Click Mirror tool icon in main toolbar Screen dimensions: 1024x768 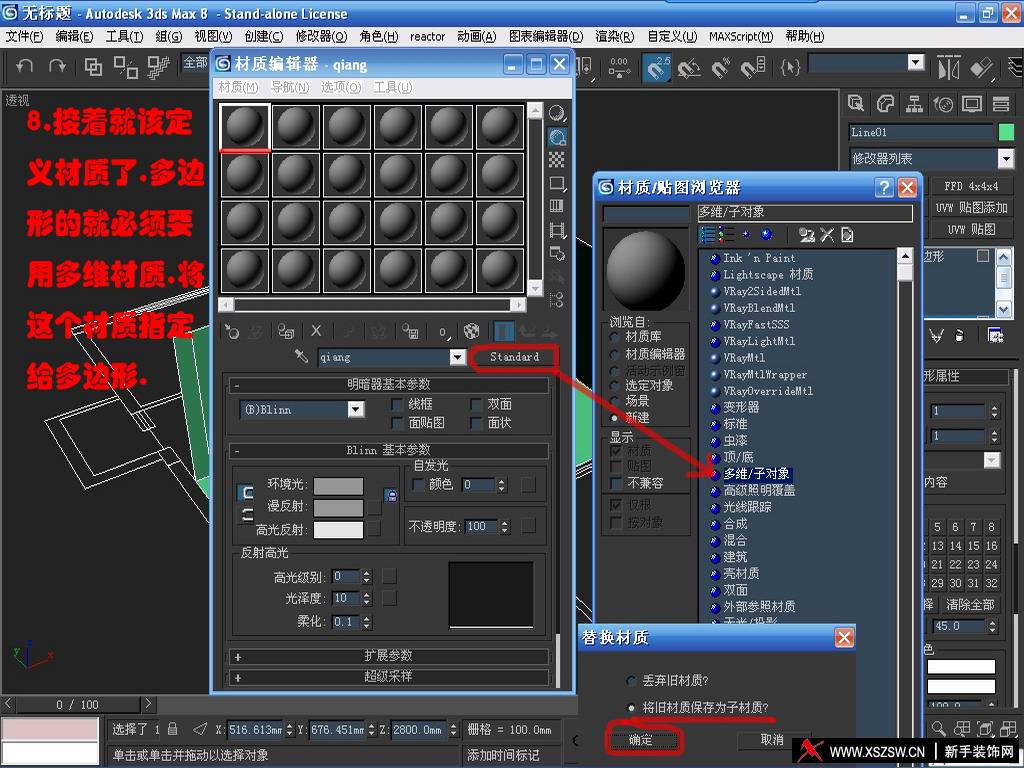tap(948, 68)
